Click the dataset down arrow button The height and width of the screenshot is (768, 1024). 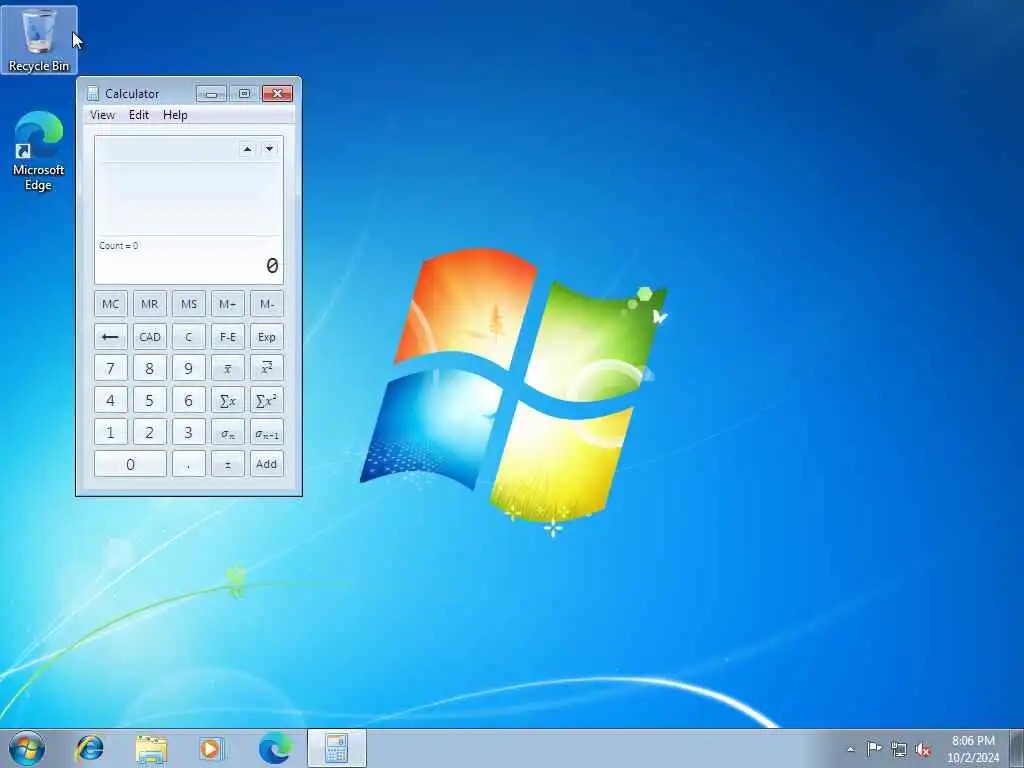(x=269, y=149)
